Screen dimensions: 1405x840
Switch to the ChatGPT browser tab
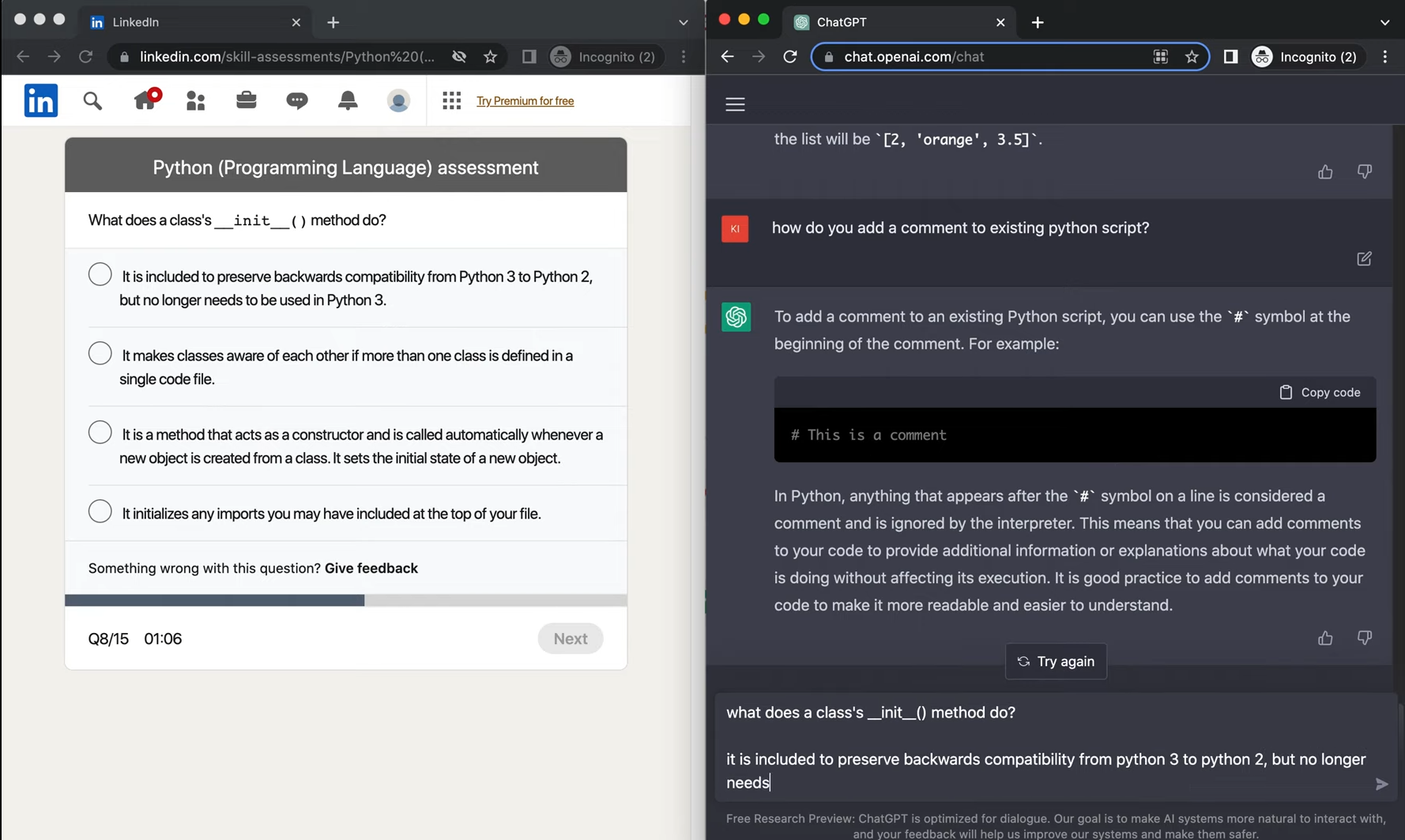tap(899, 22)
